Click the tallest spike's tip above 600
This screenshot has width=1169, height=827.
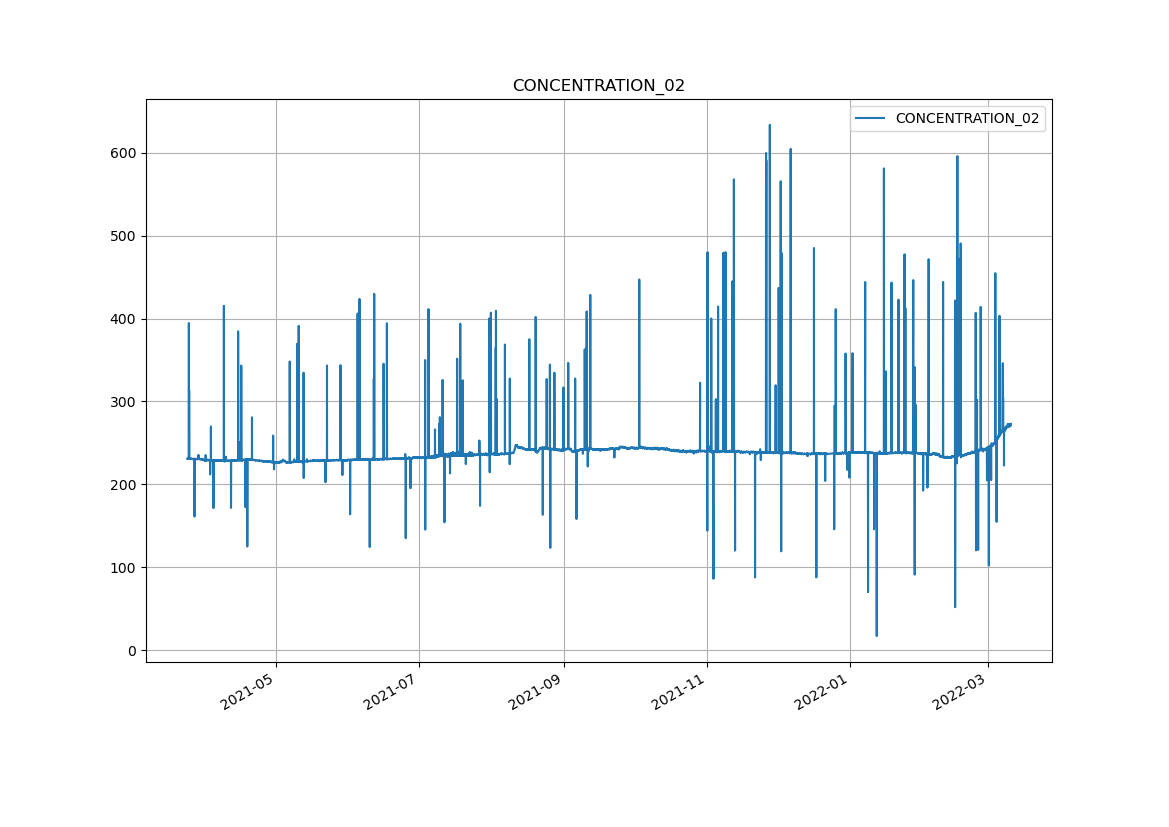coord(769,125)
